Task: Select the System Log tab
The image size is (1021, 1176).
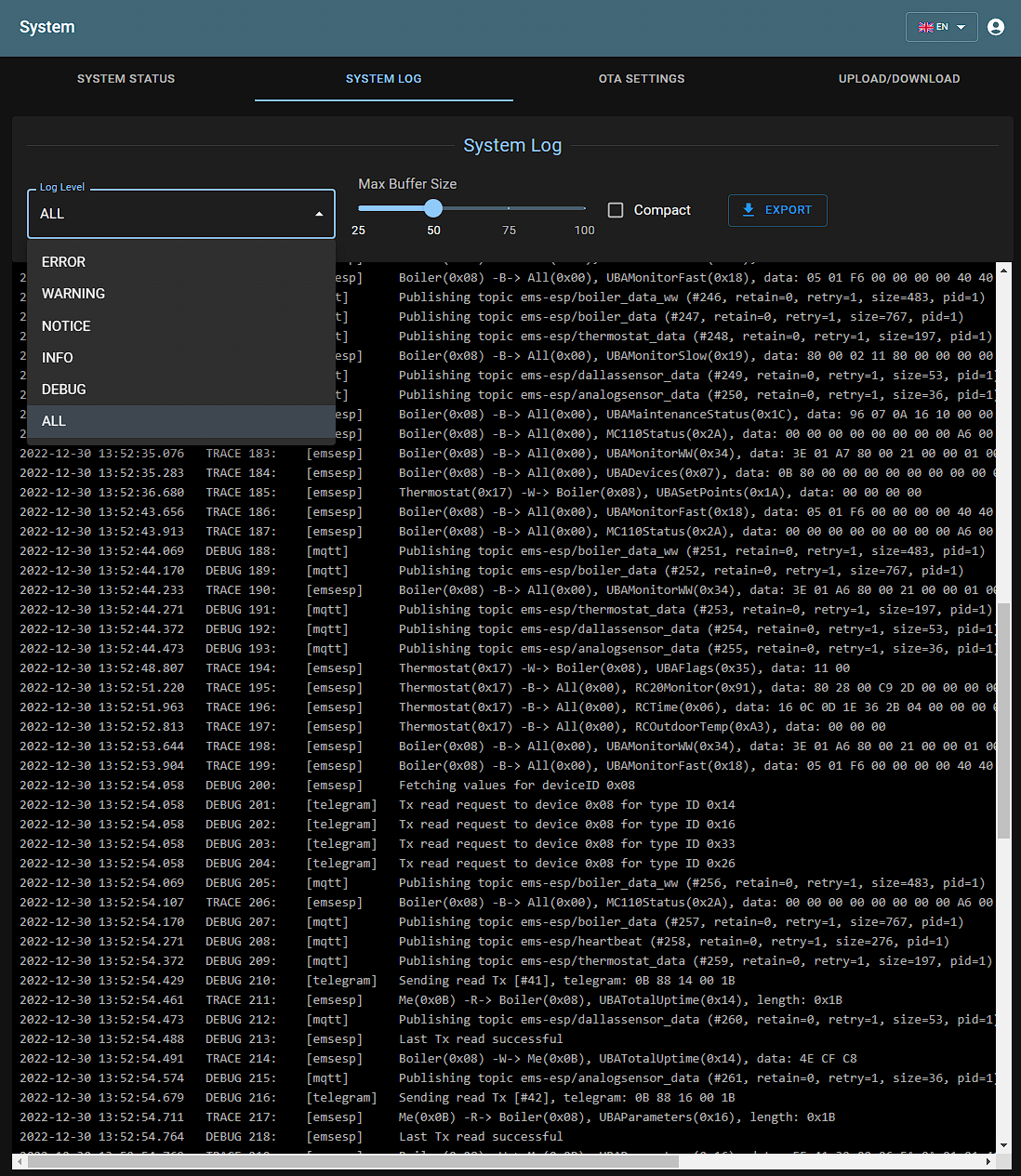Action: pyautogui.click(x=383, y=79)
